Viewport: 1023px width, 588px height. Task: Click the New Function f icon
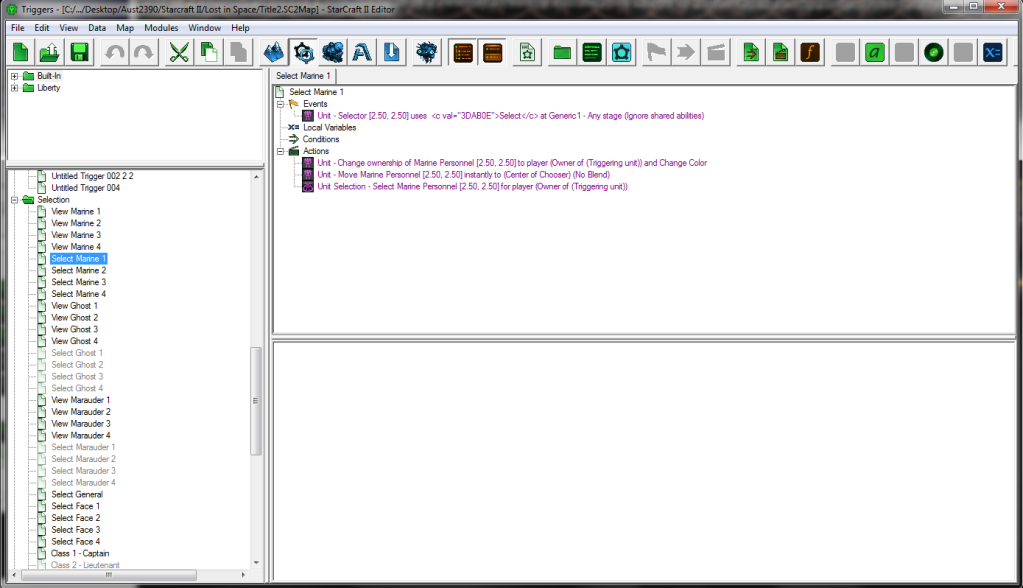click(x=810, y=52)
